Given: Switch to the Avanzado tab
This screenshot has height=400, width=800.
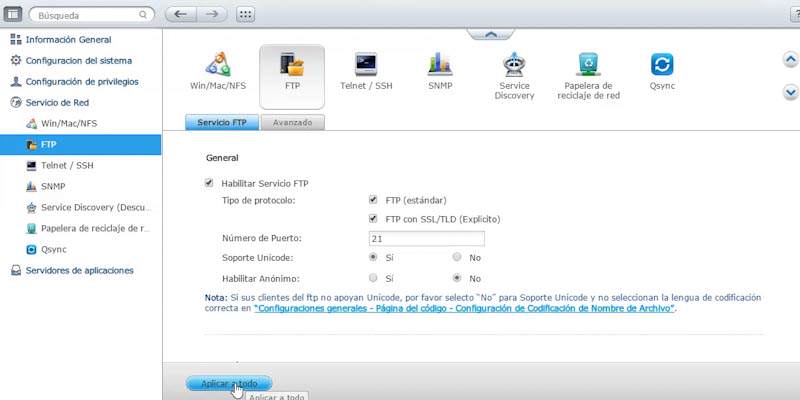Looking at the screenshot, I should pos(292,122).
